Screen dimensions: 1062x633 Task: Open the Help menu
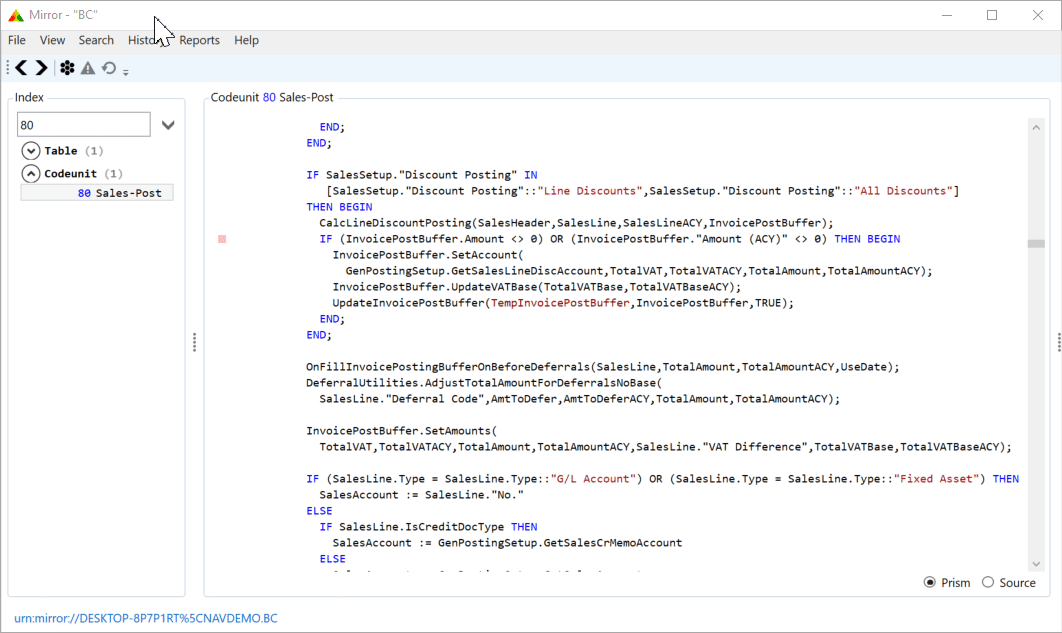pyautogui.click(x=247, y=40)
